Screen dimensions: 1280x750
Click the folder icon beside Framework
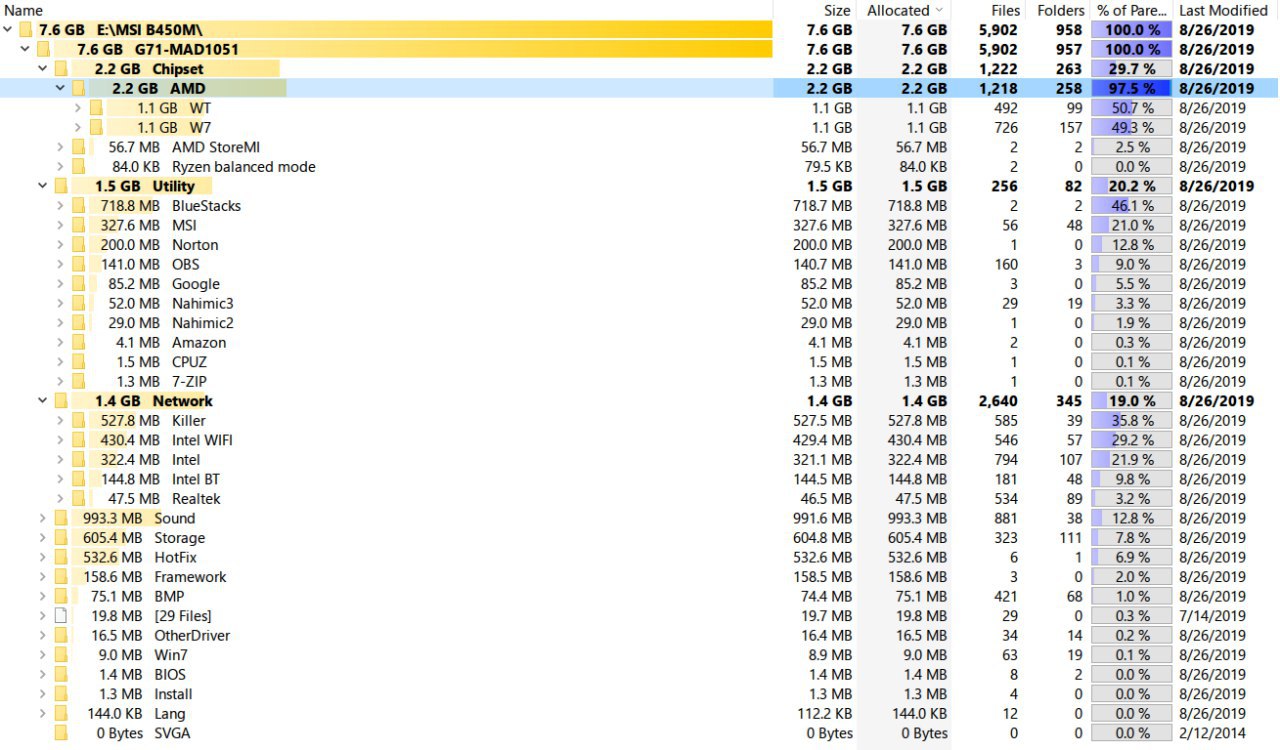[61, 577]
